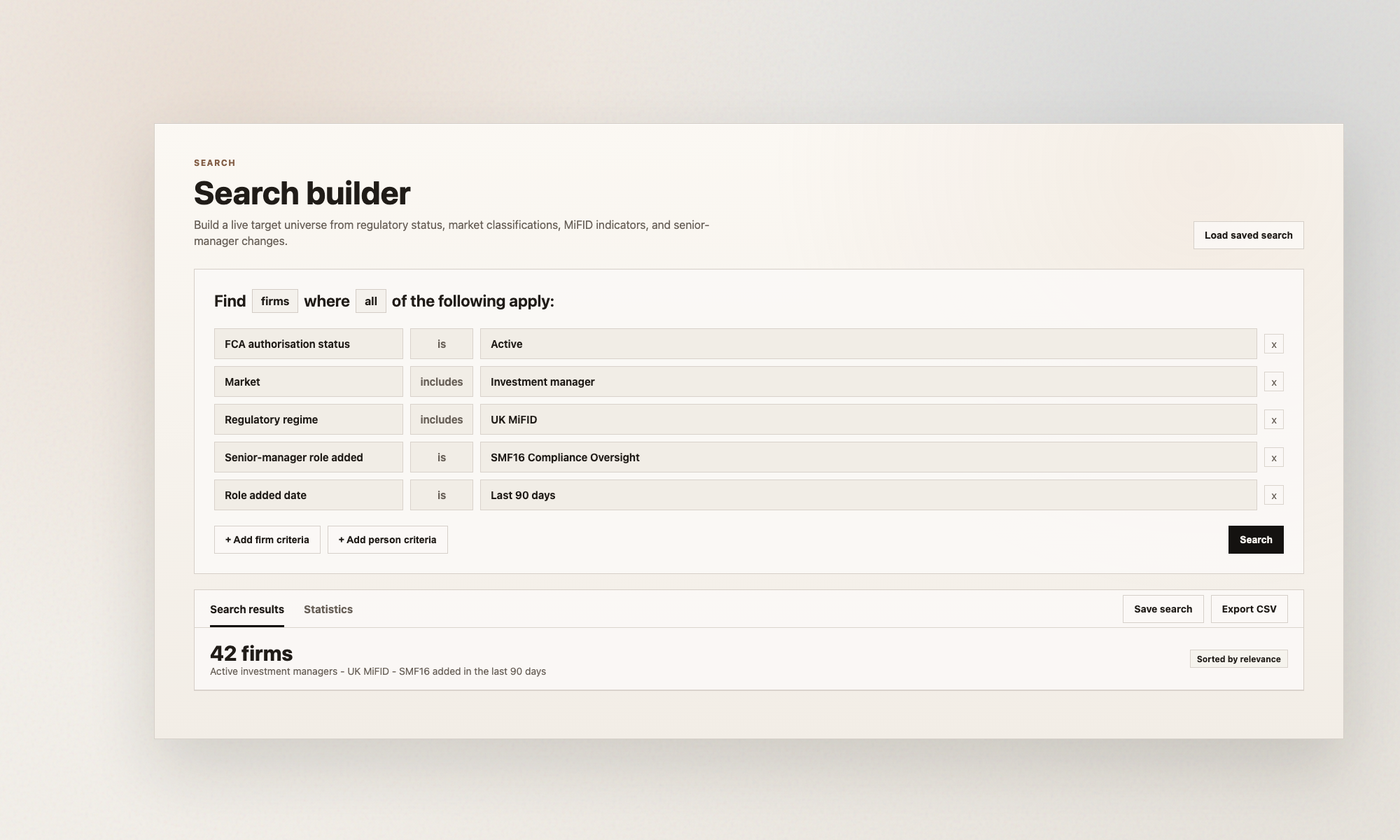Remove the Regulatory regime criterion
The width and height of the screenshot is (1400, 840).
1273,419
